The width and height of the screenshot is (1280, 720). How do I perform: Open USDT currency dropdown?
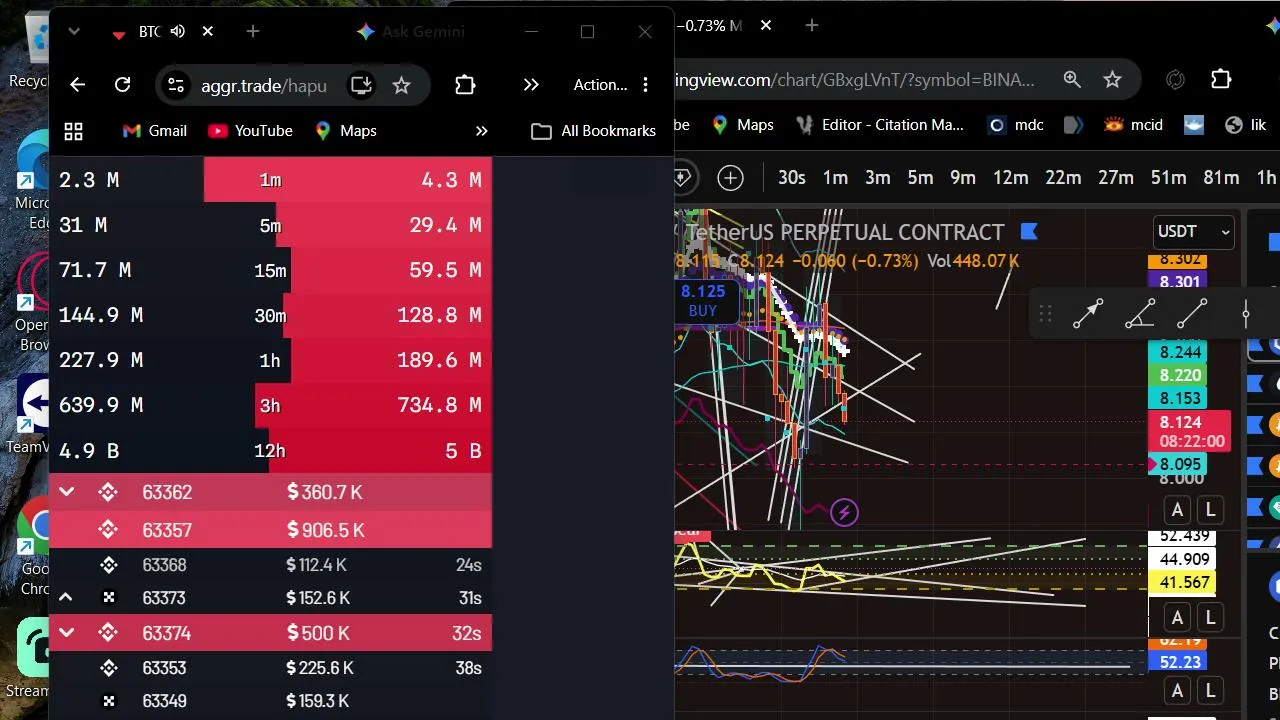point(1193,232)
